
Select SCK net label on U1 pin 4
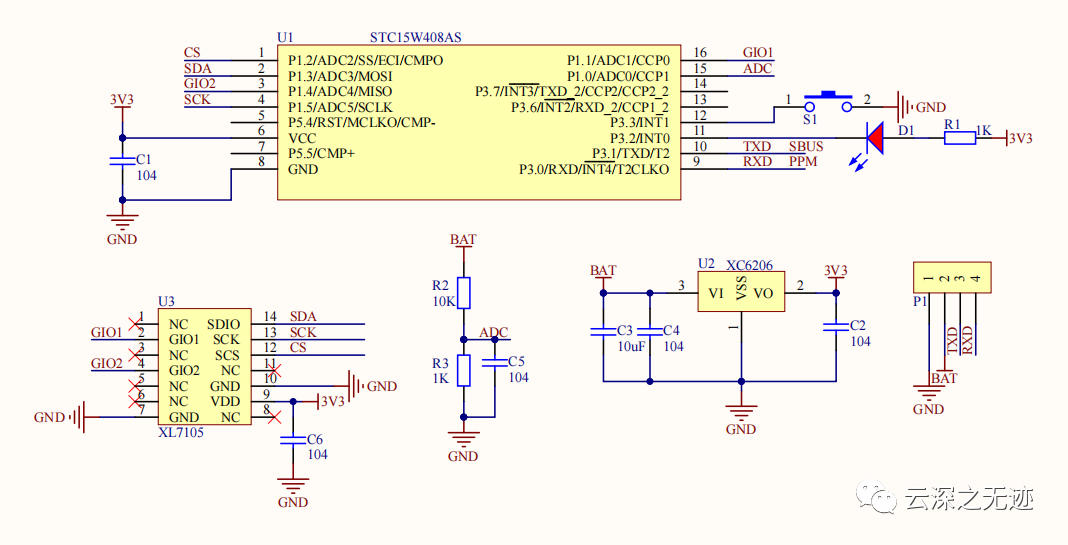[198, 99]
